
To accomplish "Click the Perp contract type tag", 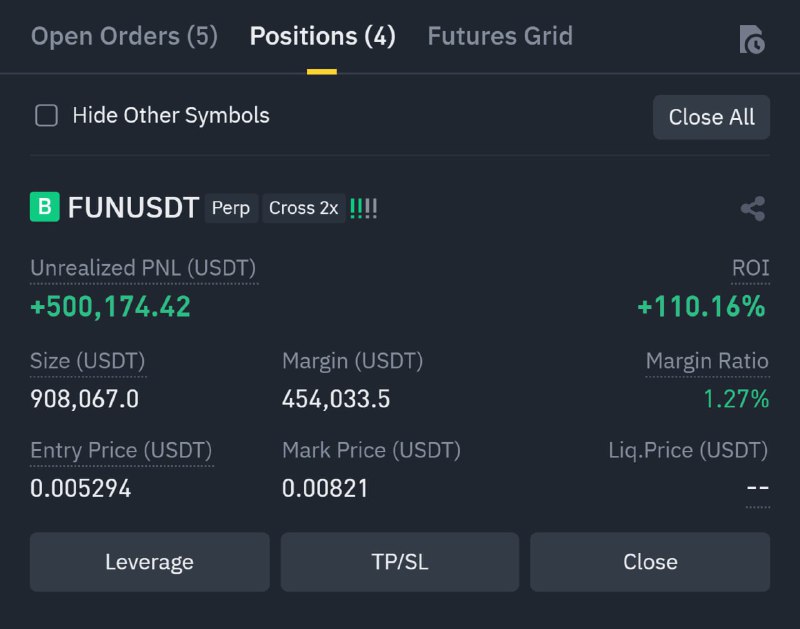I will (231, 209).
